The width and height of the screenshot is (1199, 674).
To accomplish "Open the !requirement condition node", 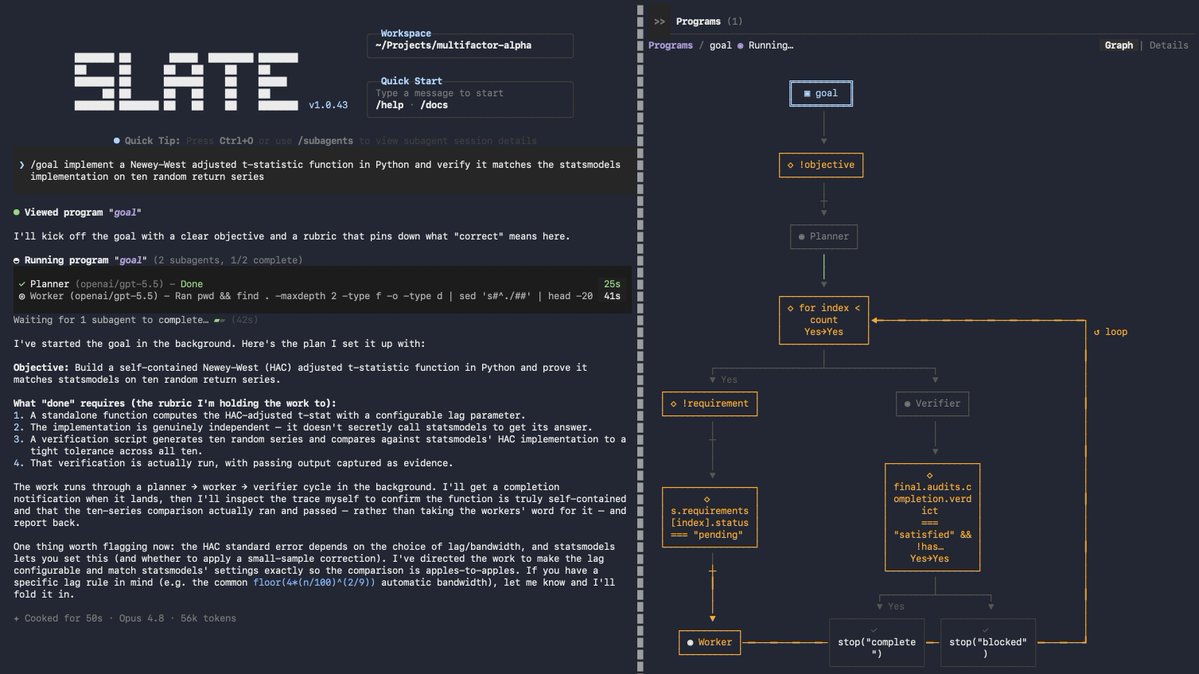I will point(710,403).
